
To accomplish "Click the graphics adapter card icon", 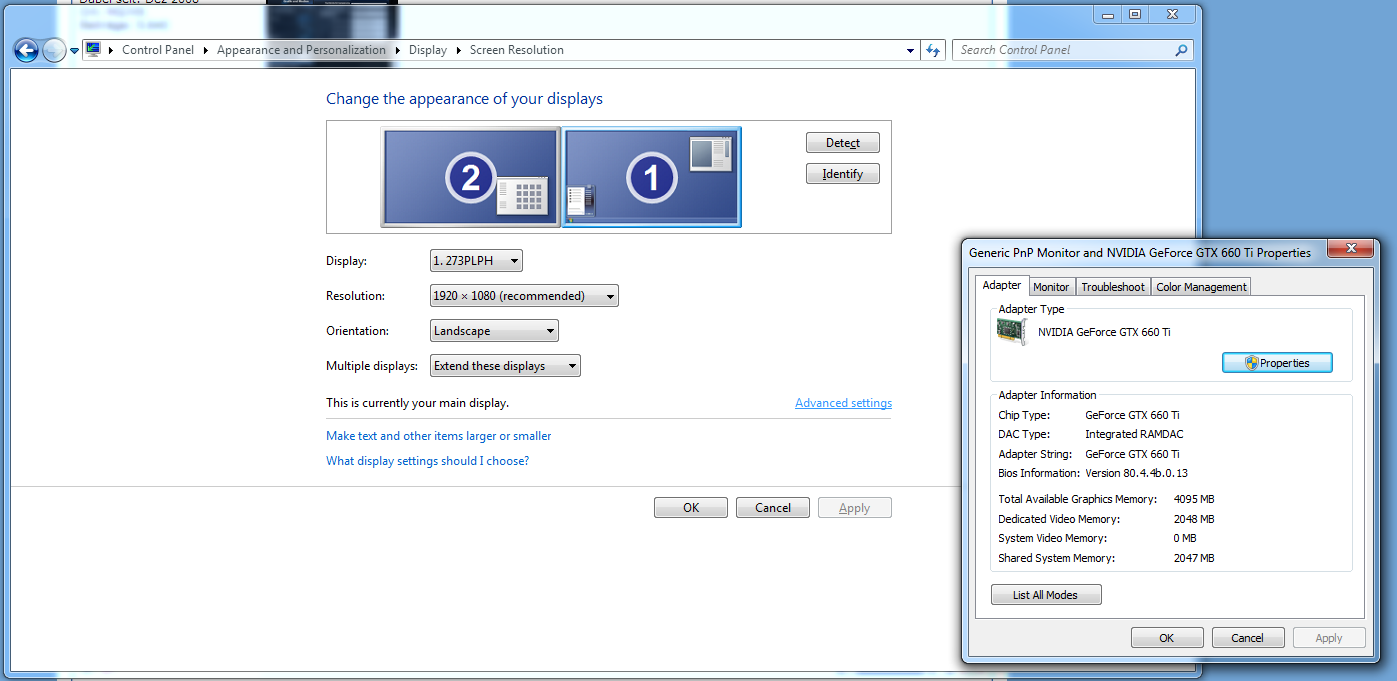I will 1012,332.
